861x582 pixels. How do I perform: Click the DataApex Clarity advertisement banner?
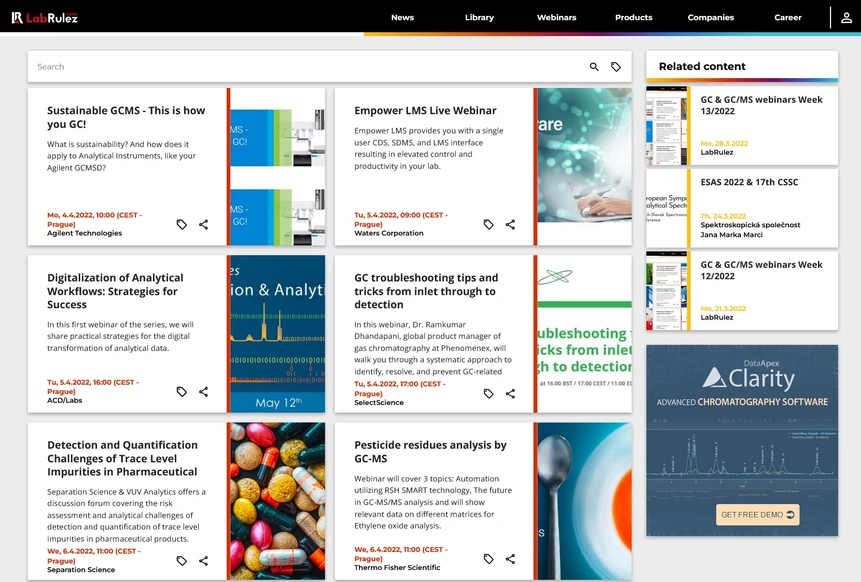742,440
